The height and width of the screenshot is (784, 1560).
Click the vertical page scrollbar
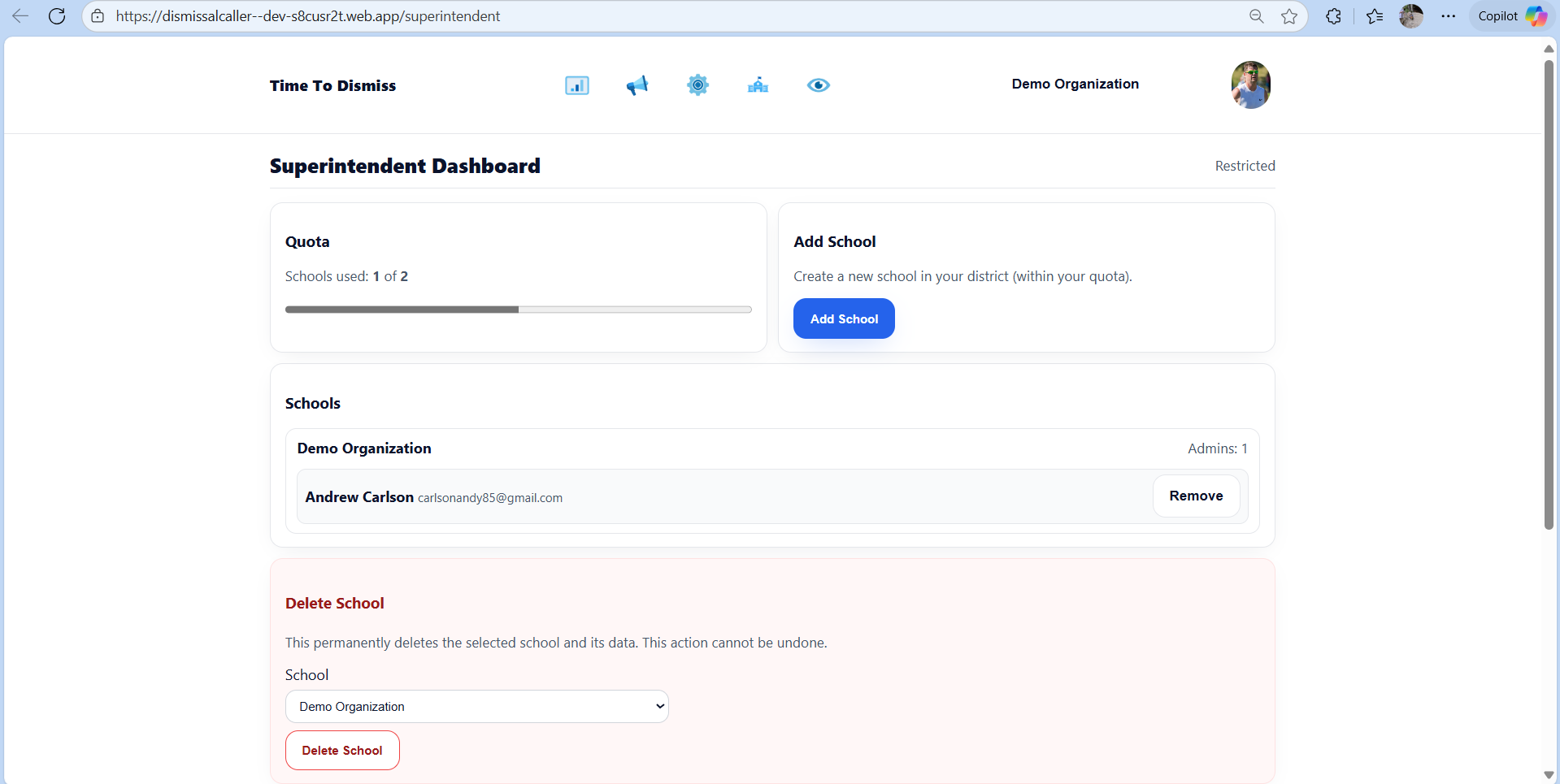(x=1549, y=292)
